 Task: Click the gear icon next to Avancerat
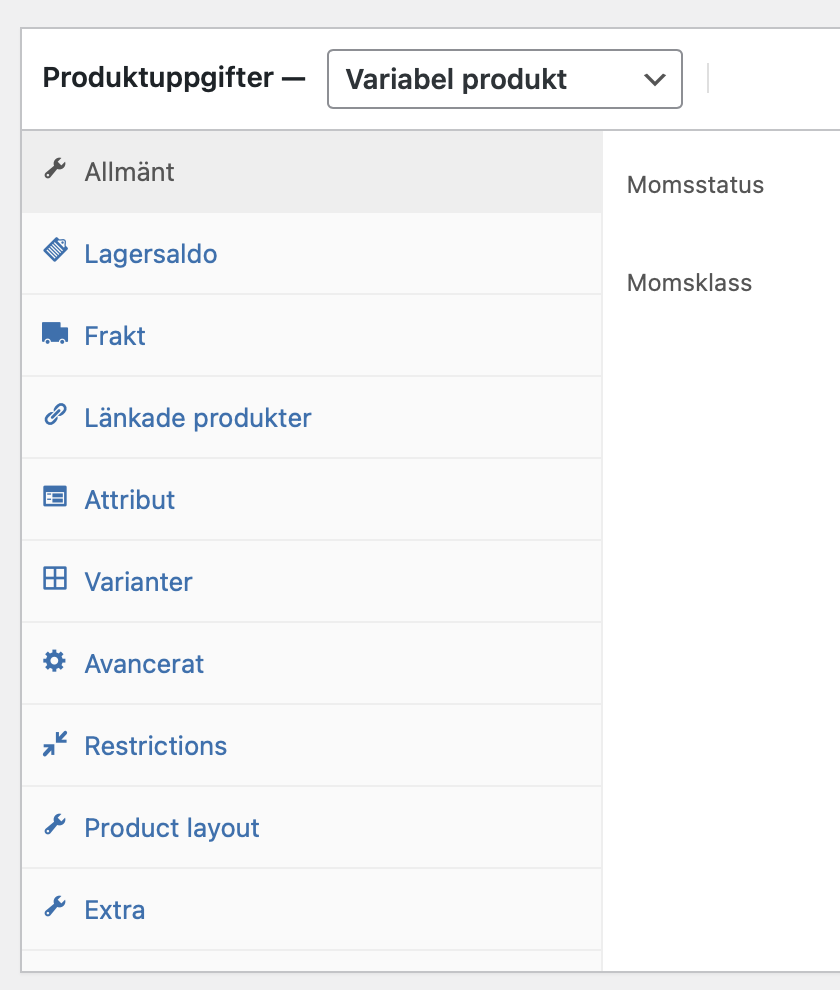[55, 663]
